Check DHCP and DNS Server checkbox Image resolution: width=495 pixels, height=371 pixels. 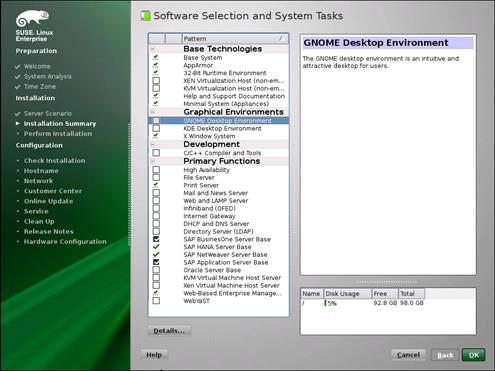(x=156, y=224)
